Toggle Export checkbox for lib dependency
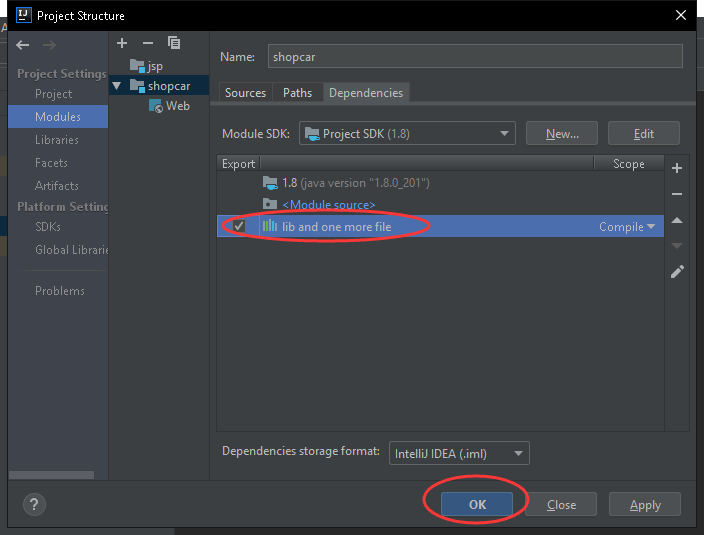Screen dimensions: 704x535 tap(238, 226)
